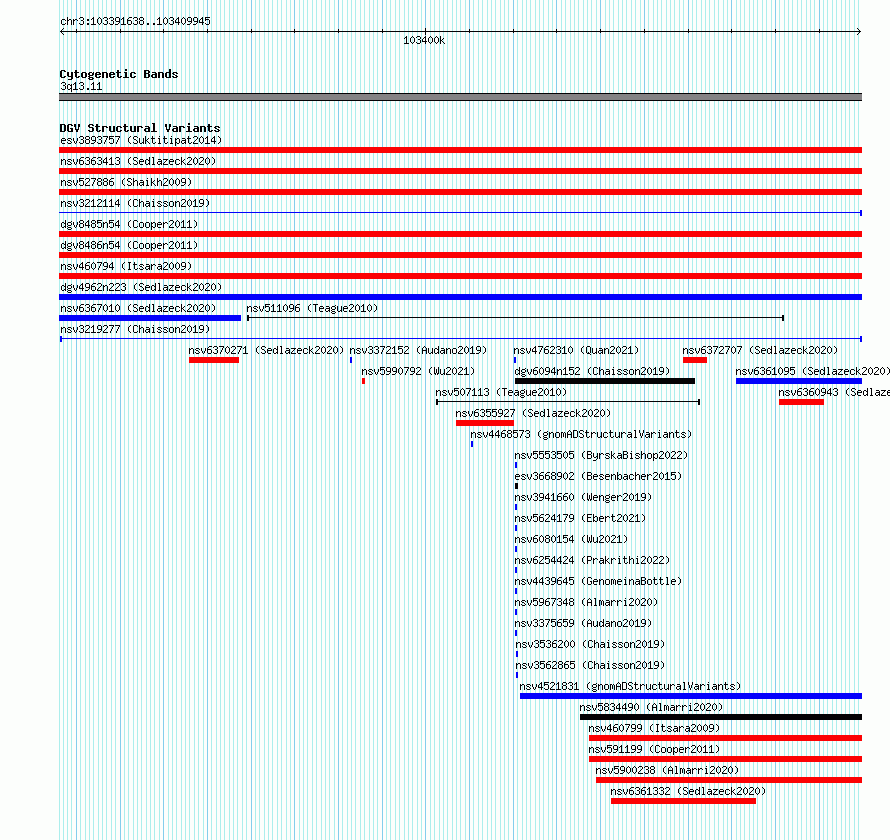Click nsv5900238 (Almarri2020) label
890x840 pixels.
(x=667, y=770)
